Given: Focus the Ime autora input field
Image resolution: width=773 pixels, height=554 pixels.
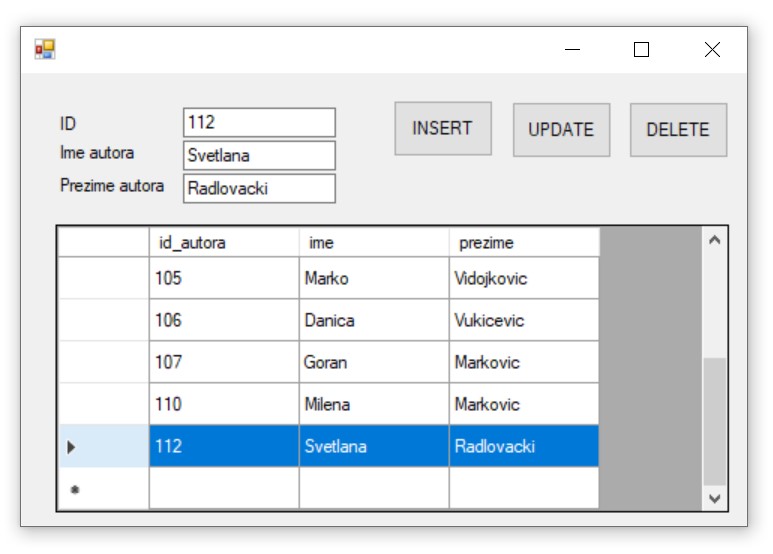Looking at the screenshot, I should pyautogui.click(x=259, y=156).
